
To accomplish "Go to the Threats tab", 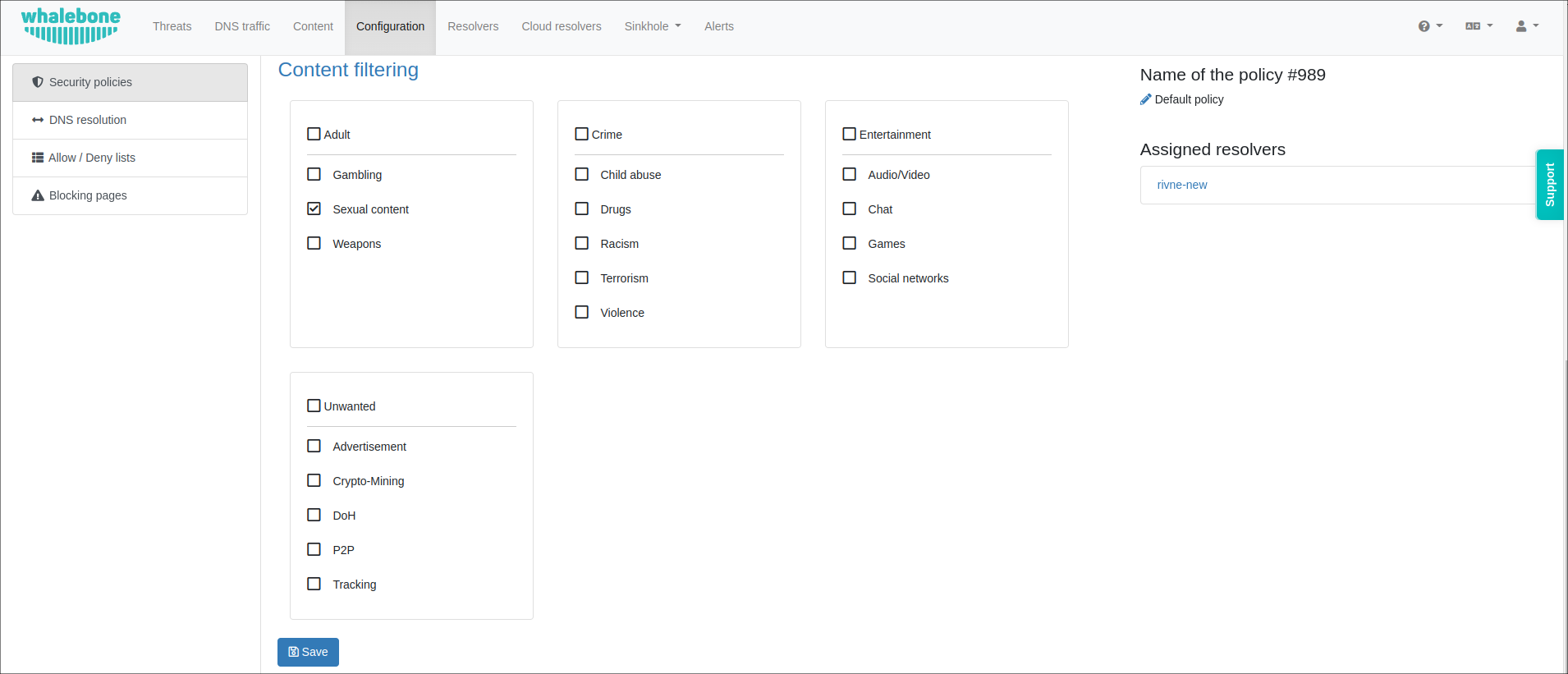I will coord(172,26).
